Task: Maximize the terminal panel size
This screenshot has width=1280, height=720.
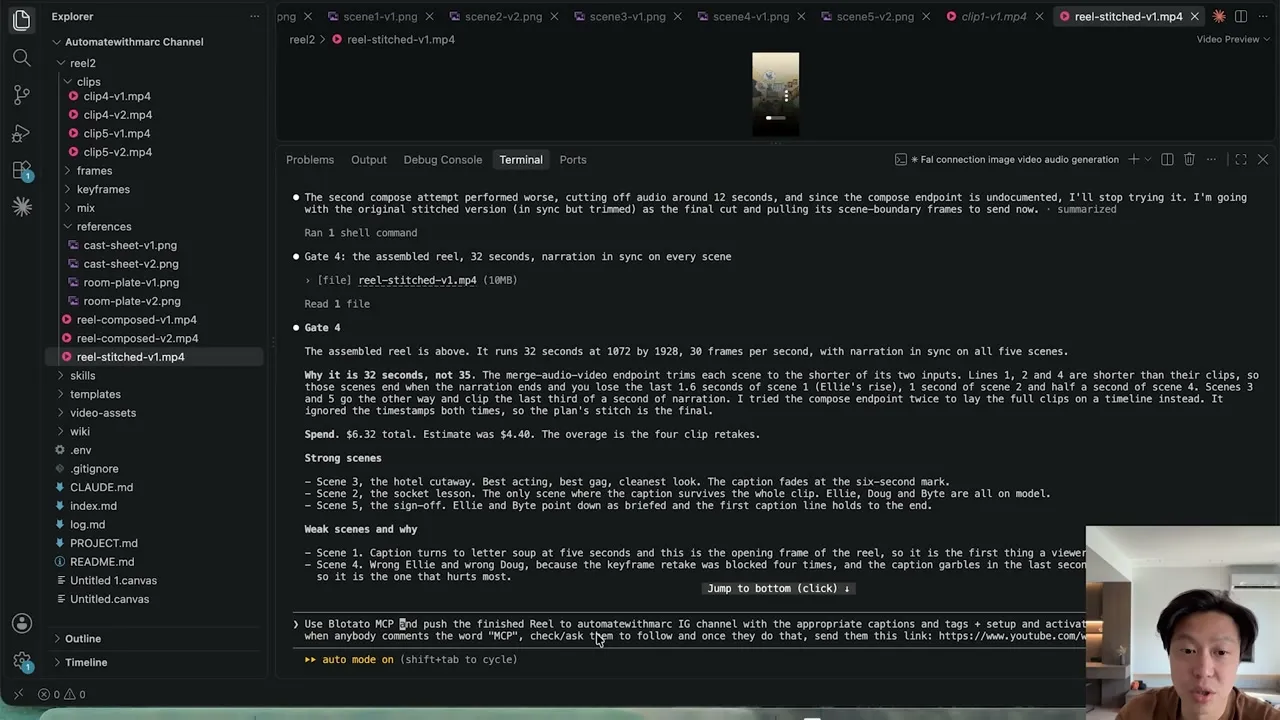Action: point(1241,160)
